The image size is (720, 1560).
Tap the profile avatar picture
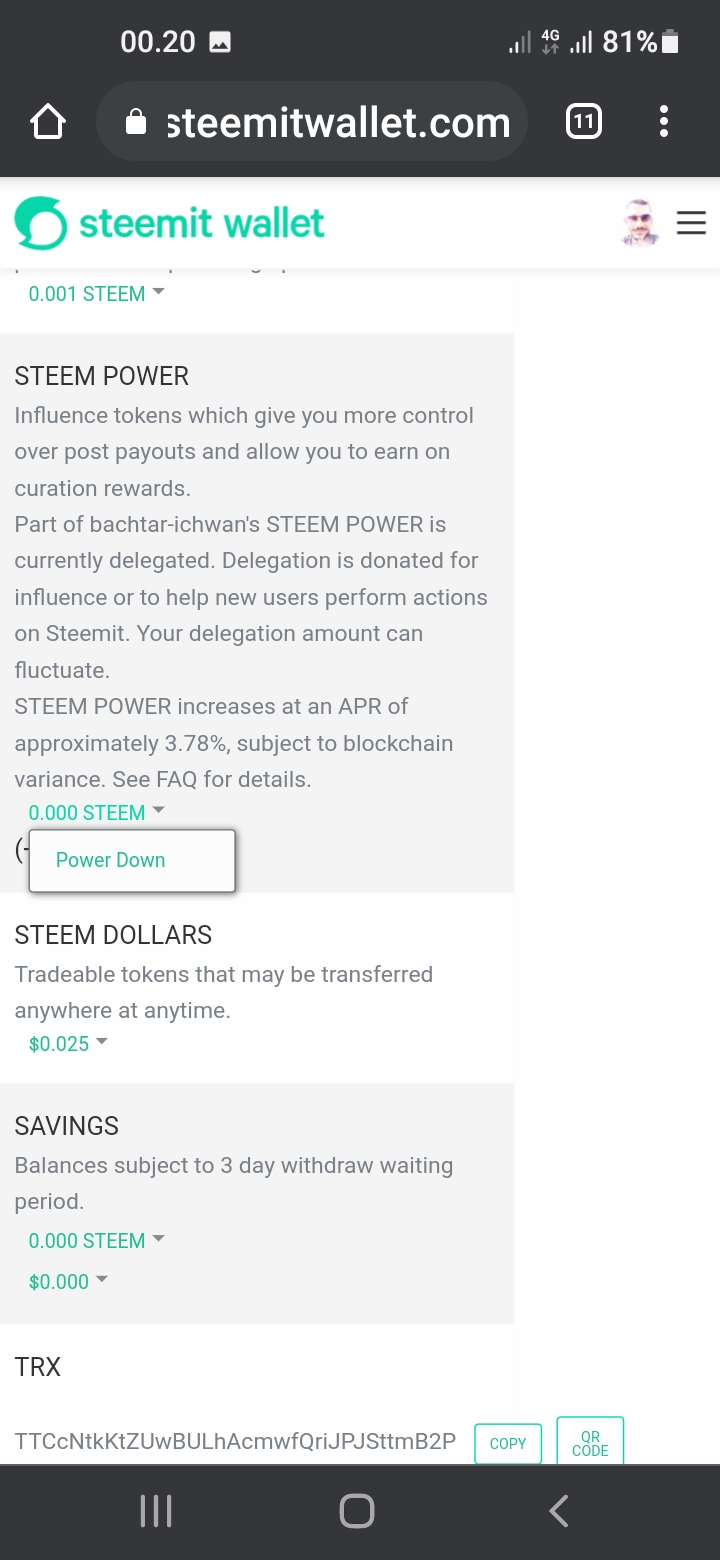click(638, 222)
